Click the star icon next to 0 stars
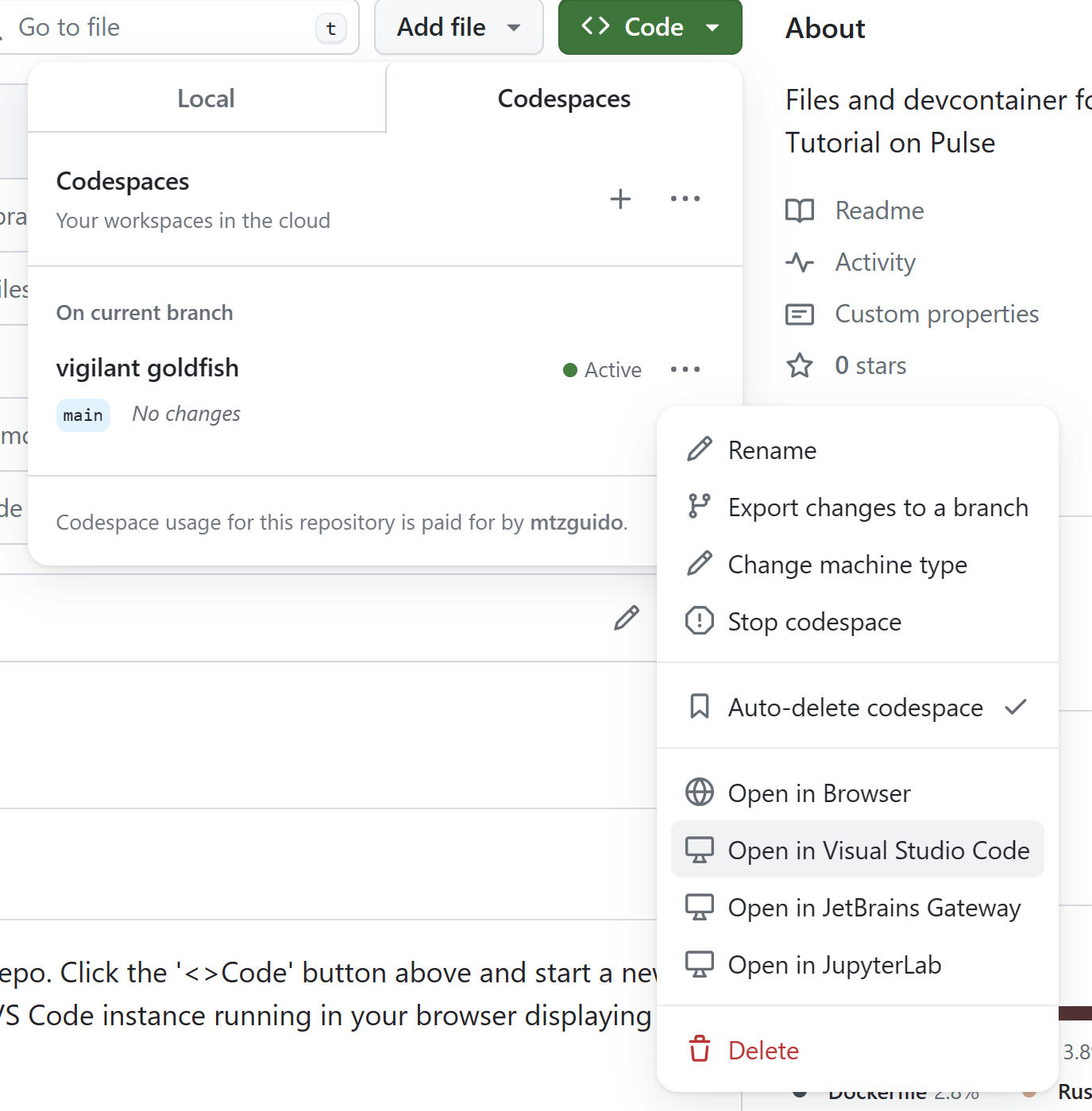Screen dimensions: 1092x1111 coord(800,365)
